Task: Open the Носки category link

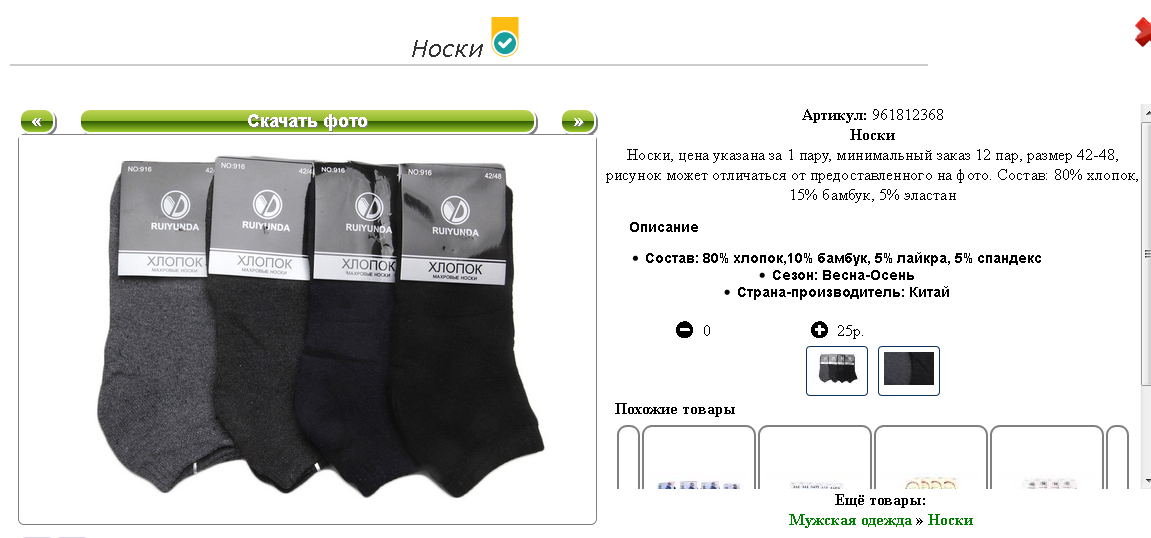Action: (950, 520)
